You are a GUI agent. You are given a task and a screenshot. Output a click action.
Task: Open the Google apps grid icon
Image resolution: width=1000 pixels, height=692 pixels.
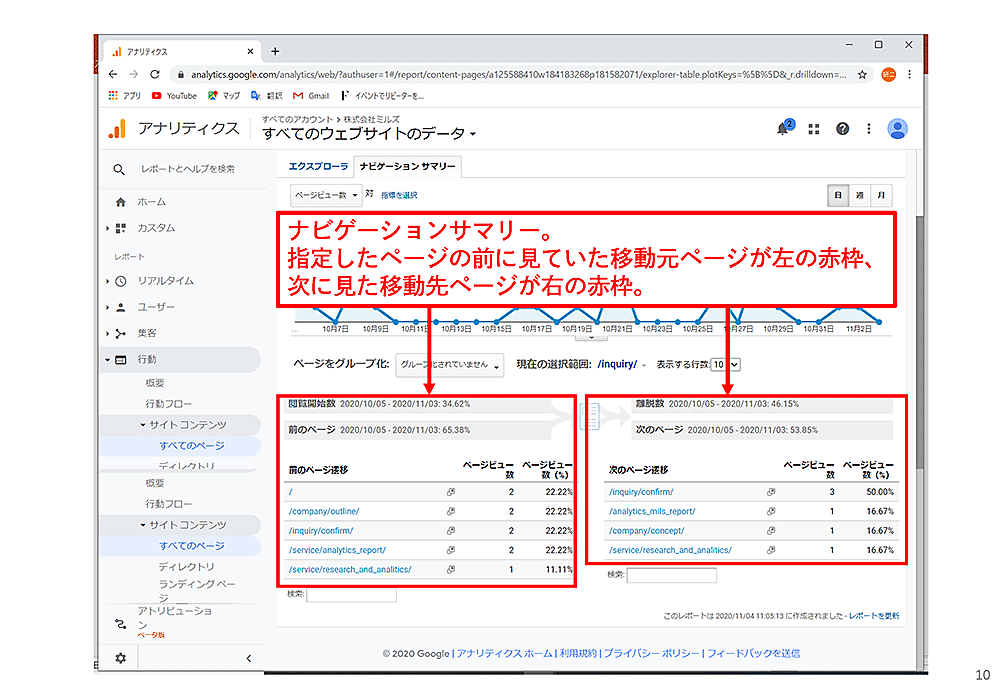pyautogui.click(x=814, y=129)
